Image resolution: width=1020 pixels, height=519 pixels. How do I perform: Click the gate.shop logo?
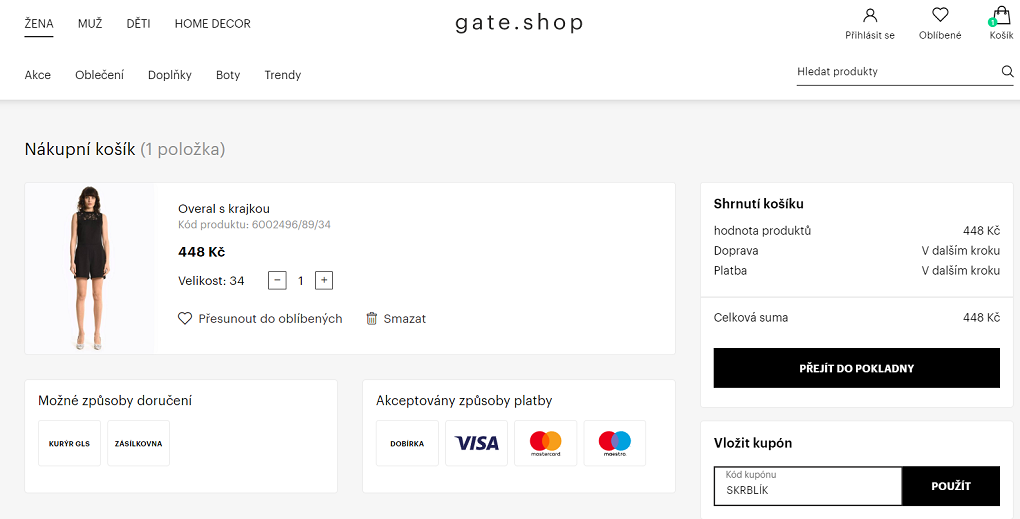click(x=518, y=23)
